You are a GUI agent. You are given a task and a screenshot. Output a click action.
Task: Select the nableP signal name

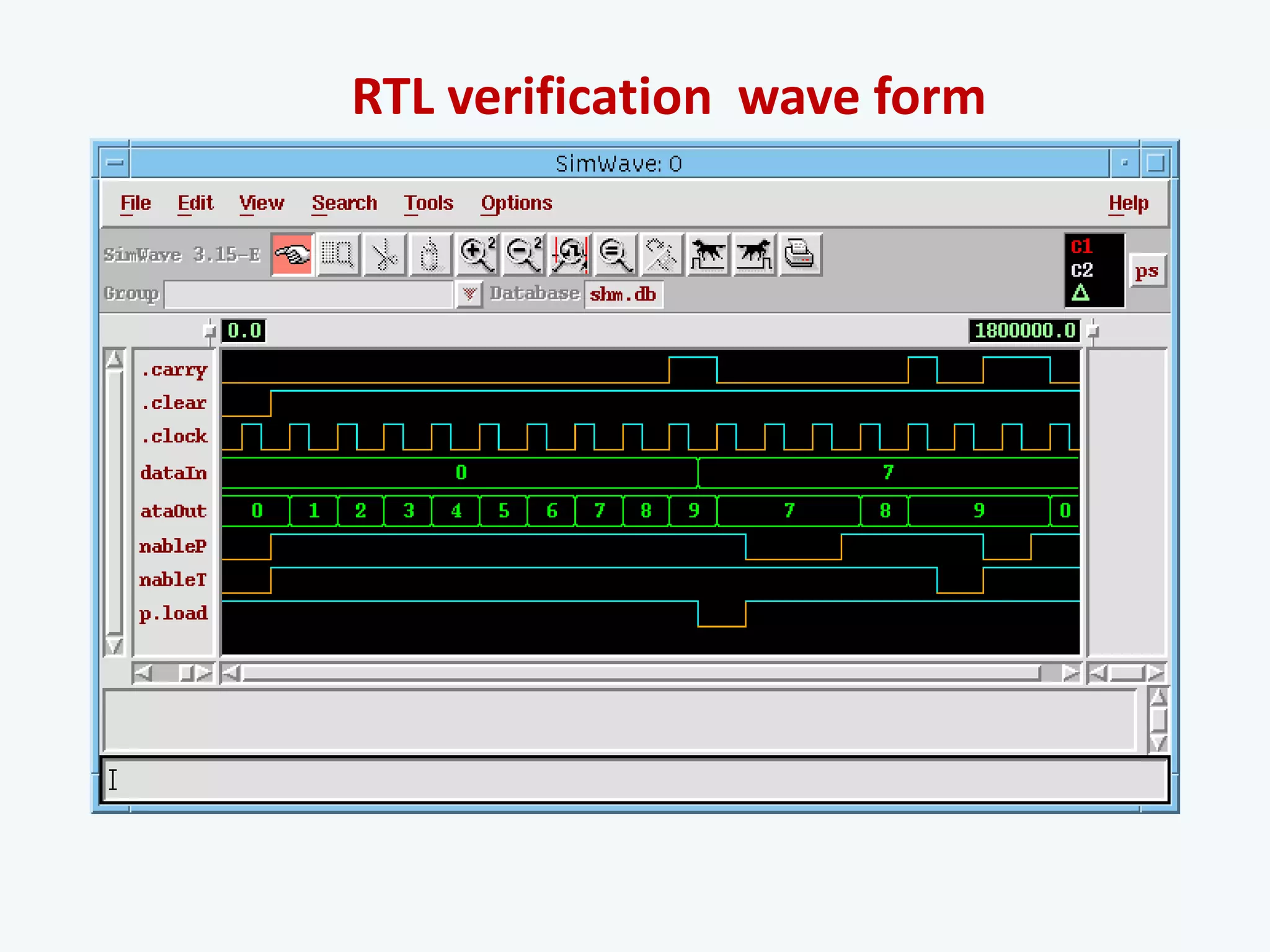pos(174,546)
